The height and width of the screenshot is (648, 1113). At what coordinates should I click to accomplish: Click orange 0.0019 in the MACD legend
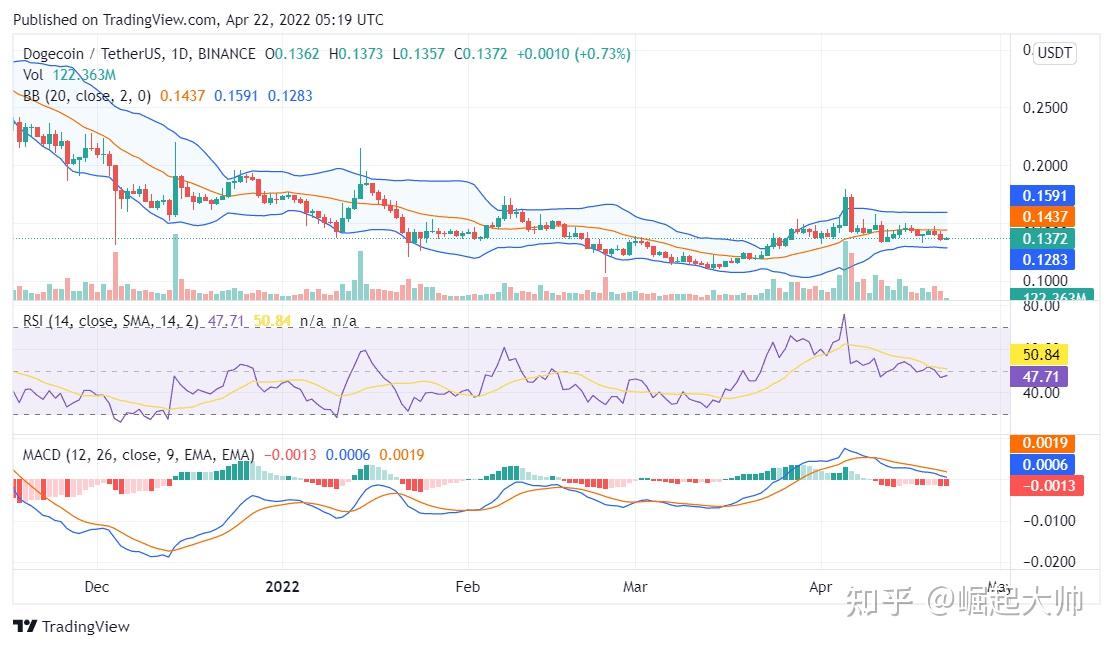point(402,455)
